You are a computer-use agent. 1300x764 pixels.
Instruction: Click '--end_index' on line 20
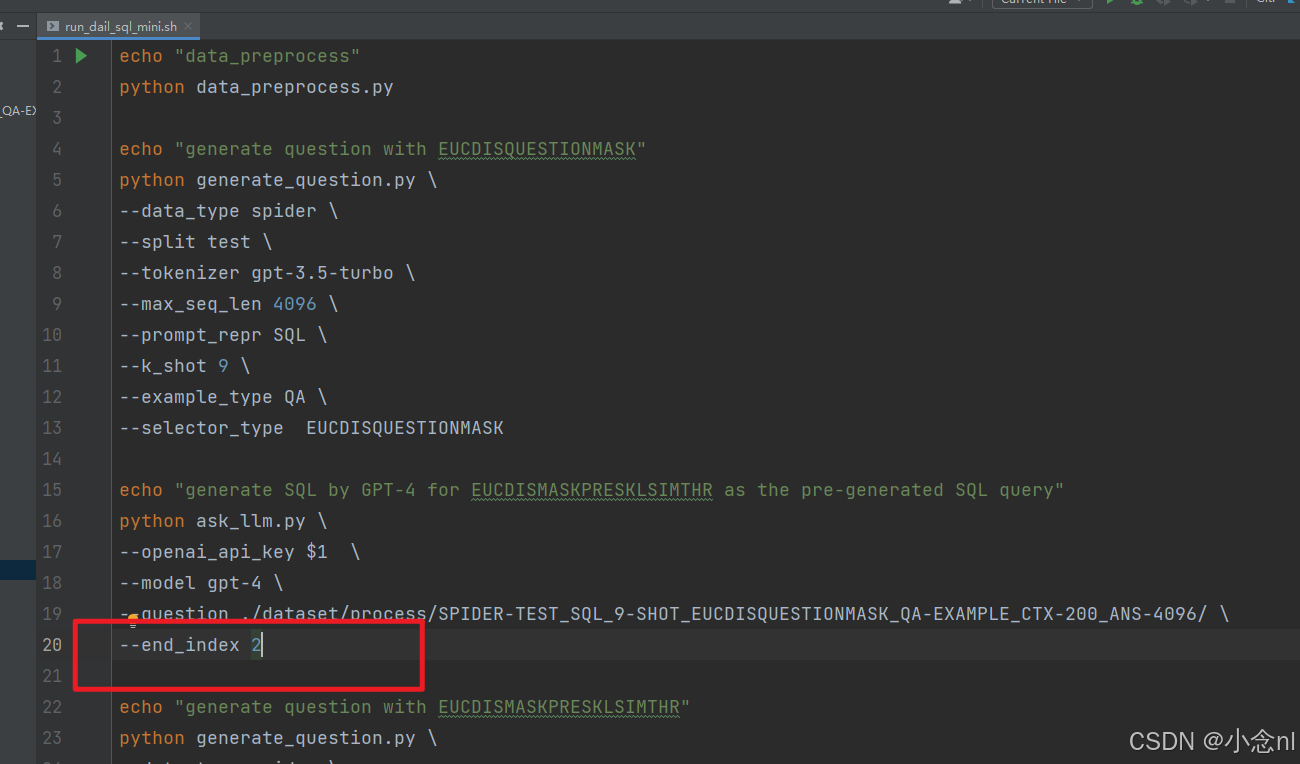[x=180, y=645]
